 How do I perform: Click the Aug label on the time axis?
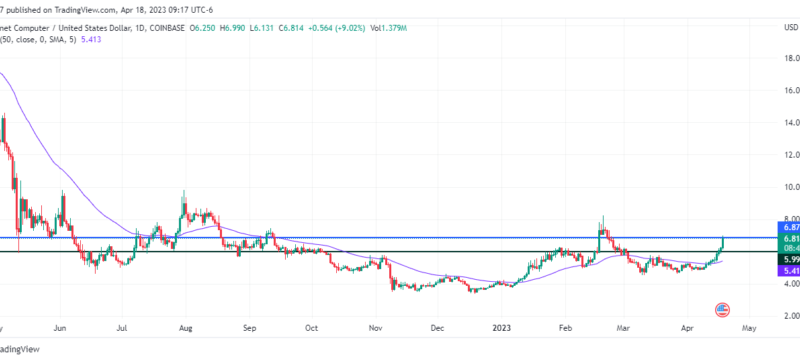(x=186, y=327)
